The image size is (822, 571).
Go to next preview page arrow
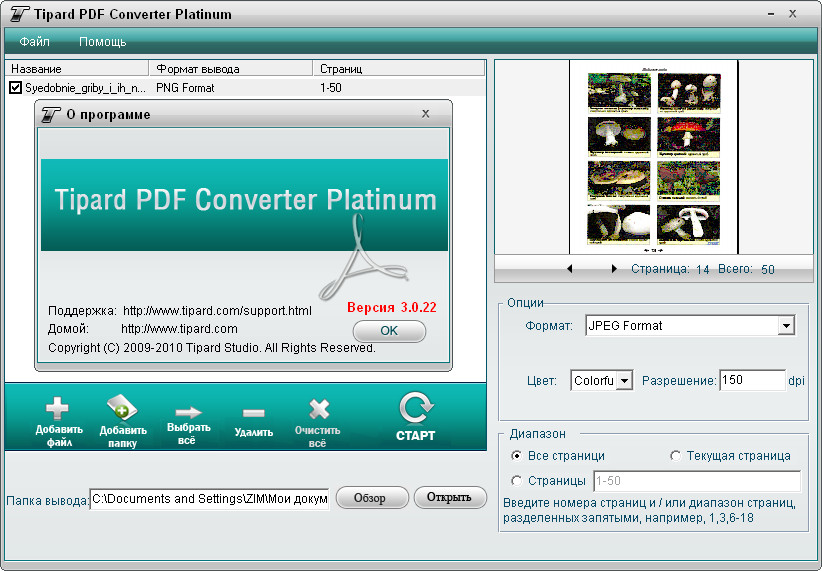point(614,269)
